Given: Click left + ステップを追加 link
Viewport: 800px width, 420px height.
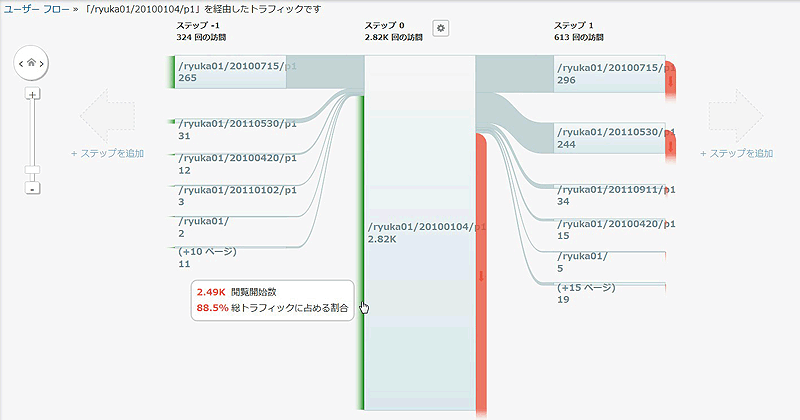Looking at the screenshot, I should point(106,154).
